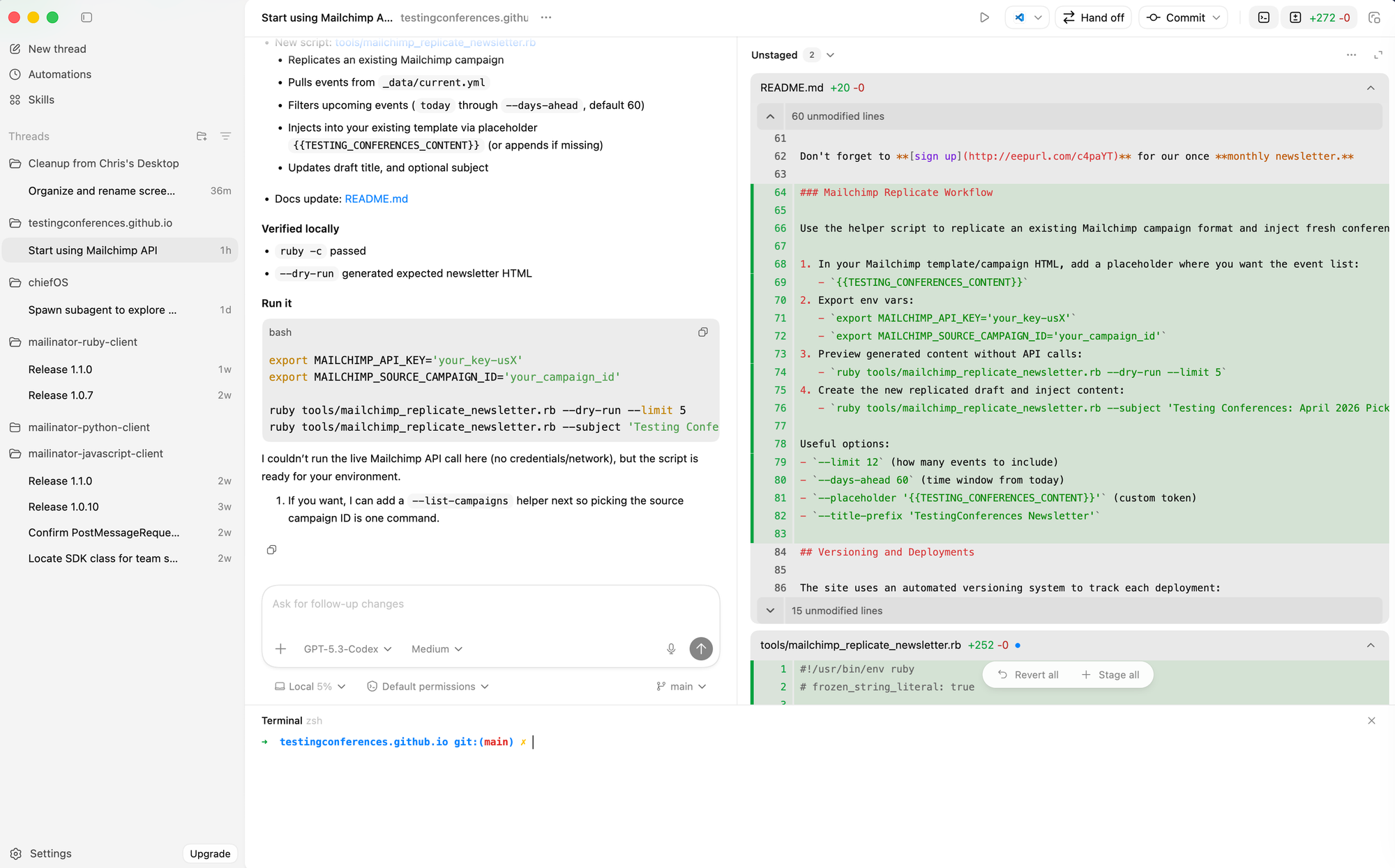Toggle the terminal panel icon

pyautogui.click(x=1264, y=17)
